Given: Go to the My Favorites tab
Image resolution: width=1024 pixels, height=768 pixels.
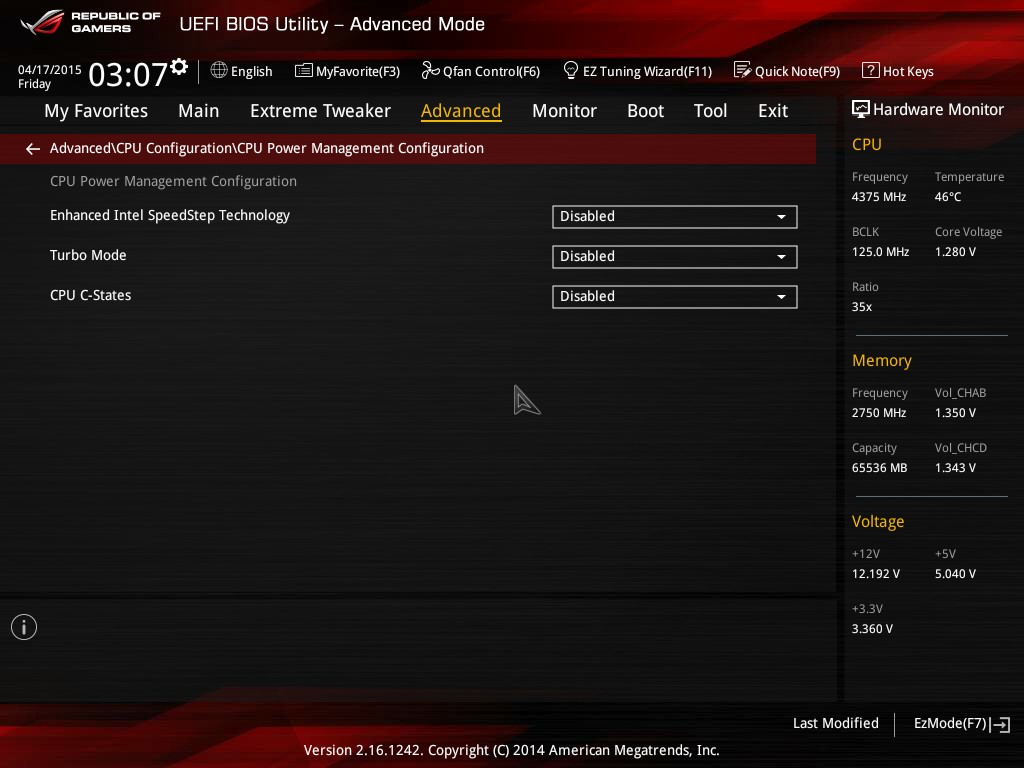Looking at the screenshot, I should (96, 111).
